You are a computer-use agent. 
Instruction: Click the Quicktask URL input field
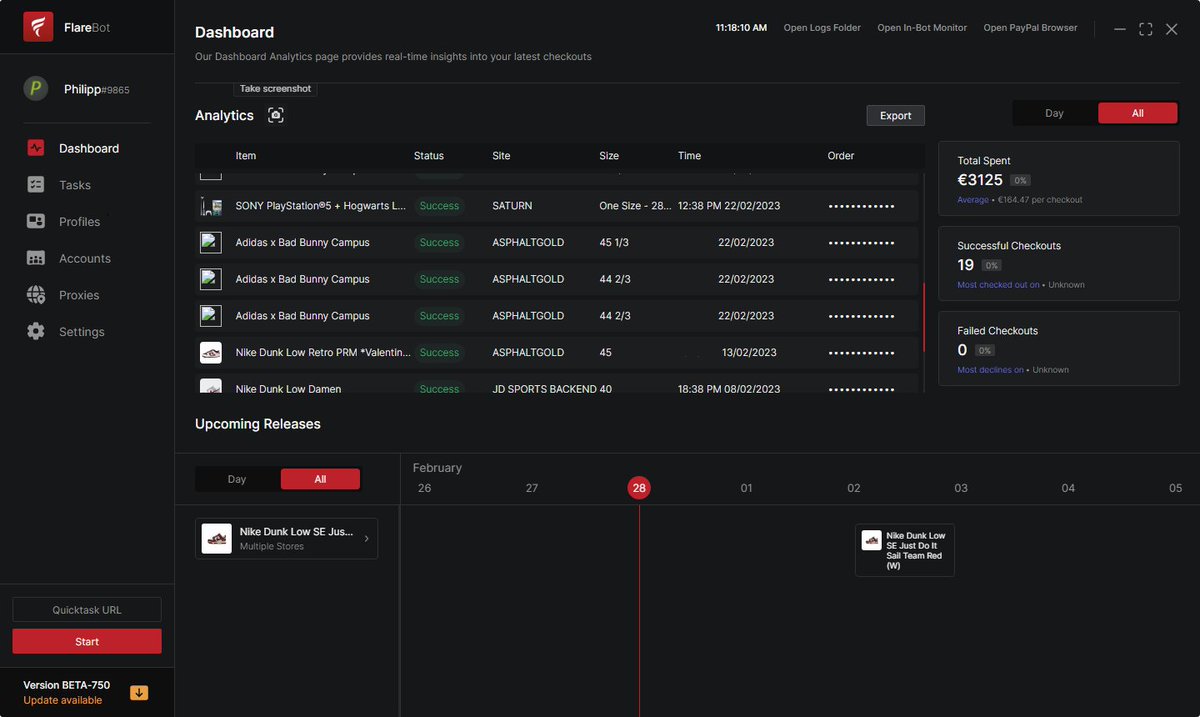coord(87,610)
